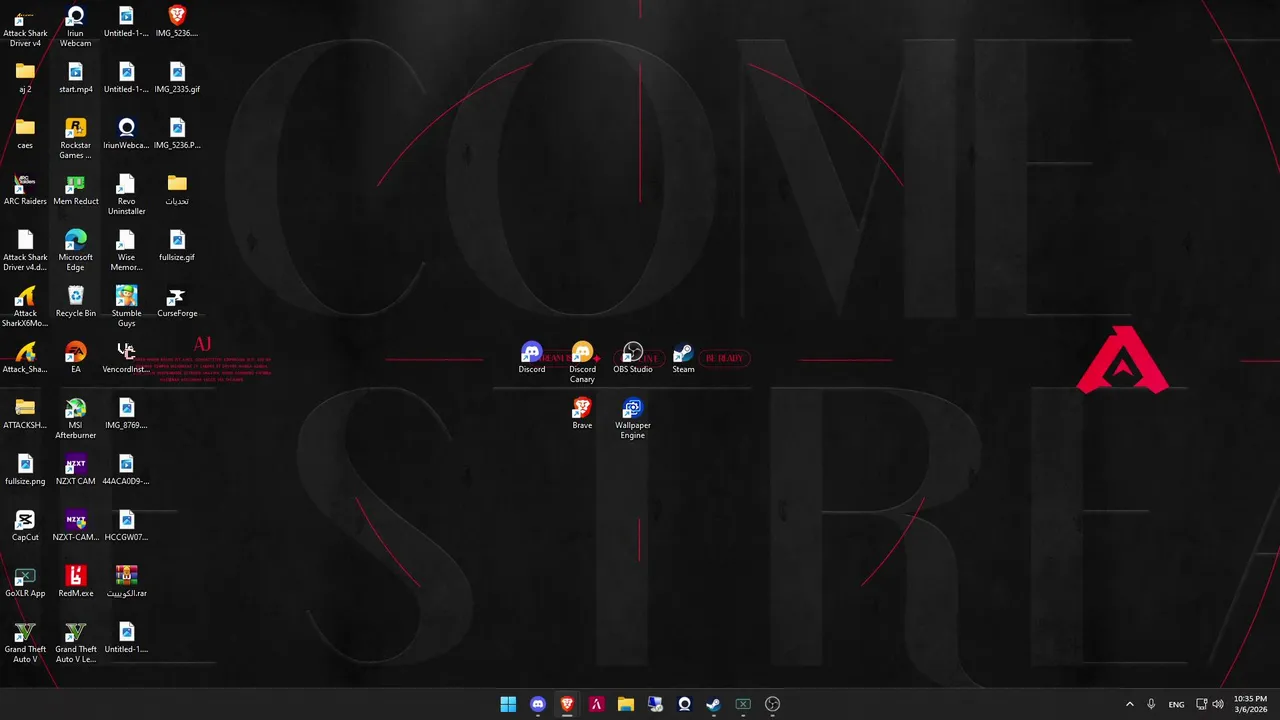Open the OBS Studio desktop shortcut

pyautogui.click(x=633, y=358)
